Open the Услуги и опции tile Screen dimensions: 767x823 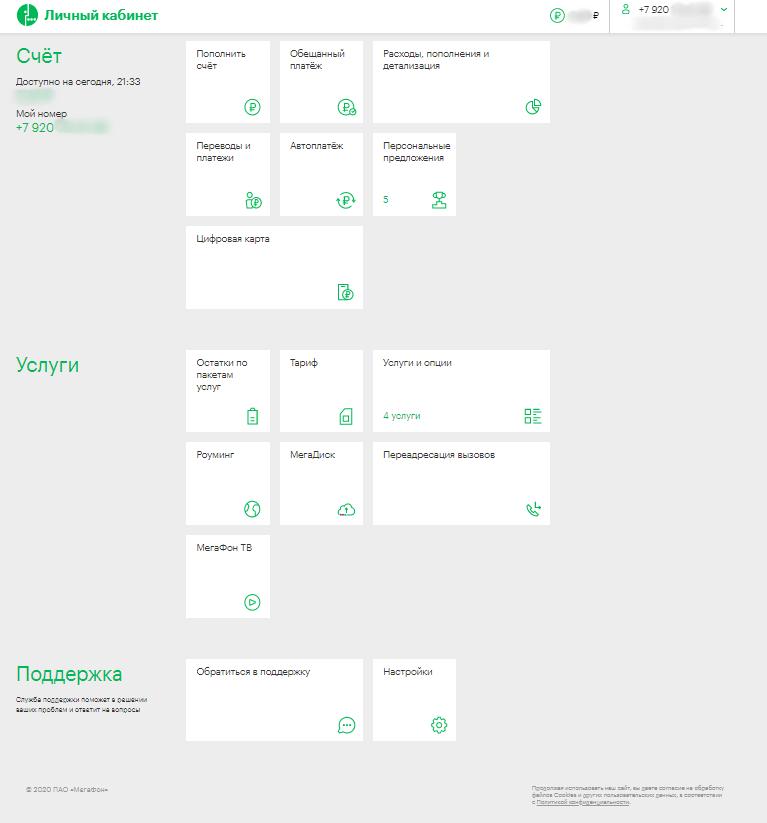coord(461,391)
